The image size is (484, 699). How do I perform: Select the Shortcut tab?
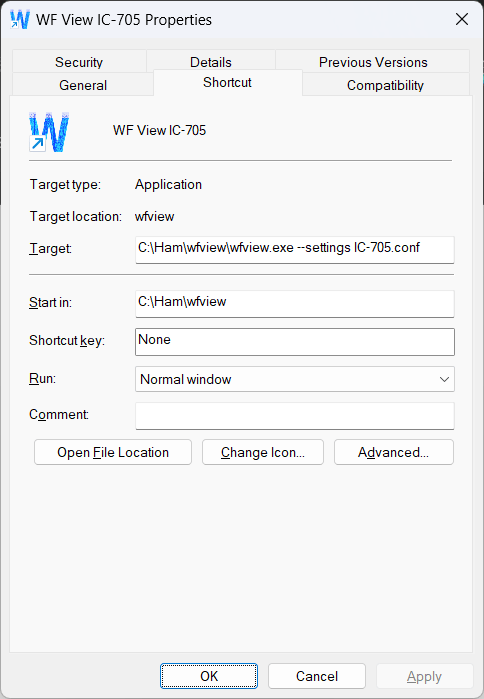(227, 82)
